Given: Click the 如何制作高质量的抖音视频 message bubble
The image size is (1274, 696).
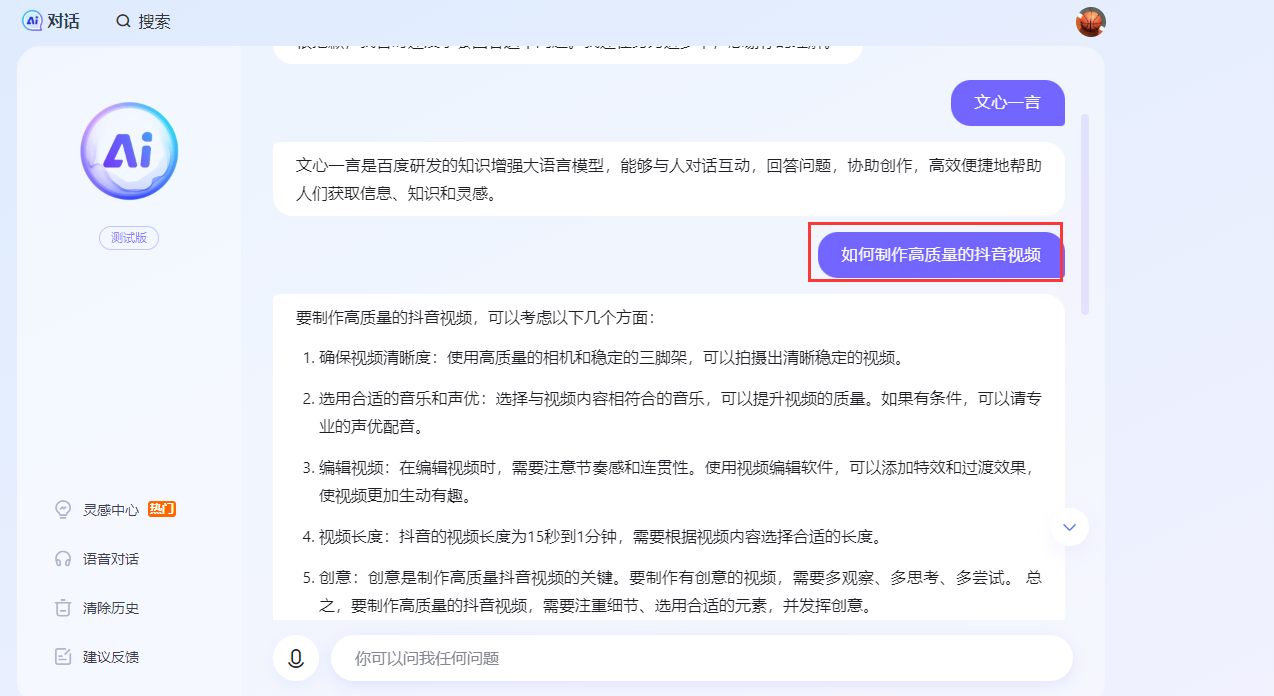Looking at the screenshot, I should pos(941,255).
